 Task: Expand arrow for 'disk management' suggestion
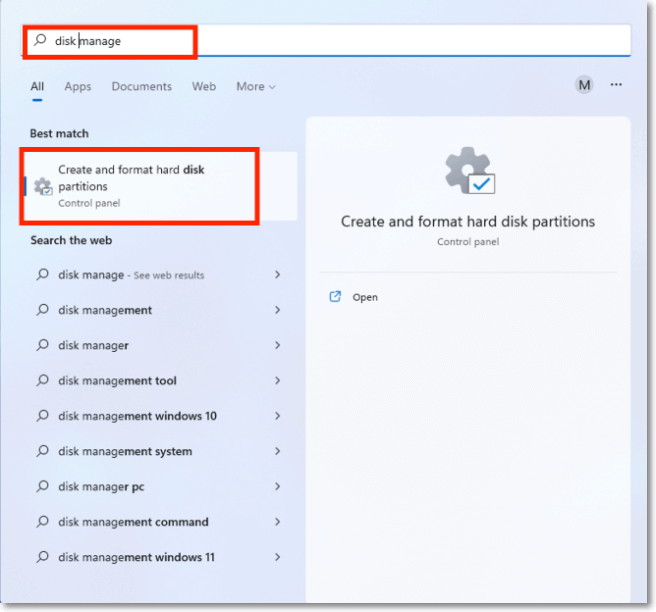click(277, 310)
